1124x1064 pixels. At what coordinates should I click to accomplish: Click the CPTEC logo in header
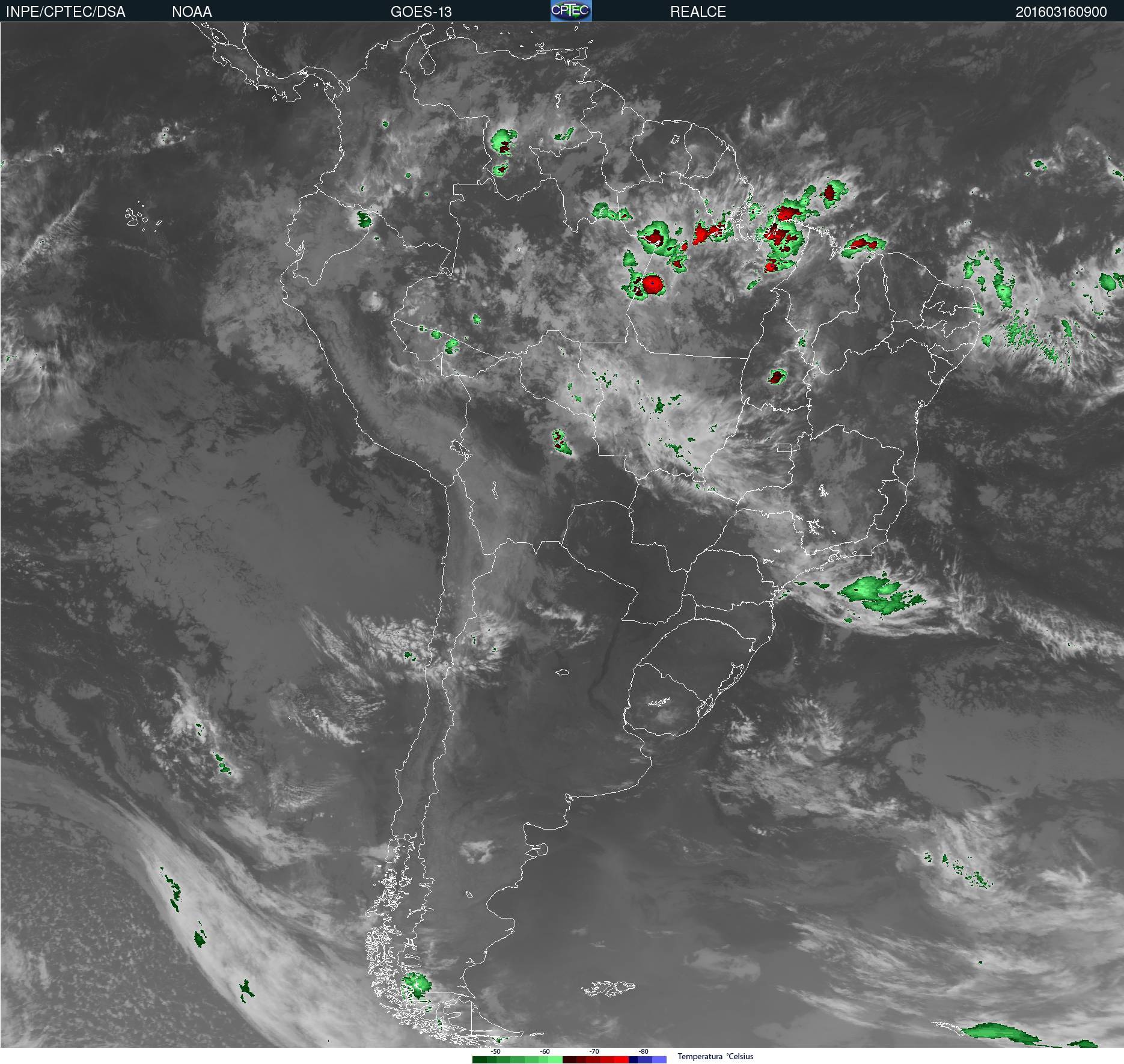pos(571,11)
